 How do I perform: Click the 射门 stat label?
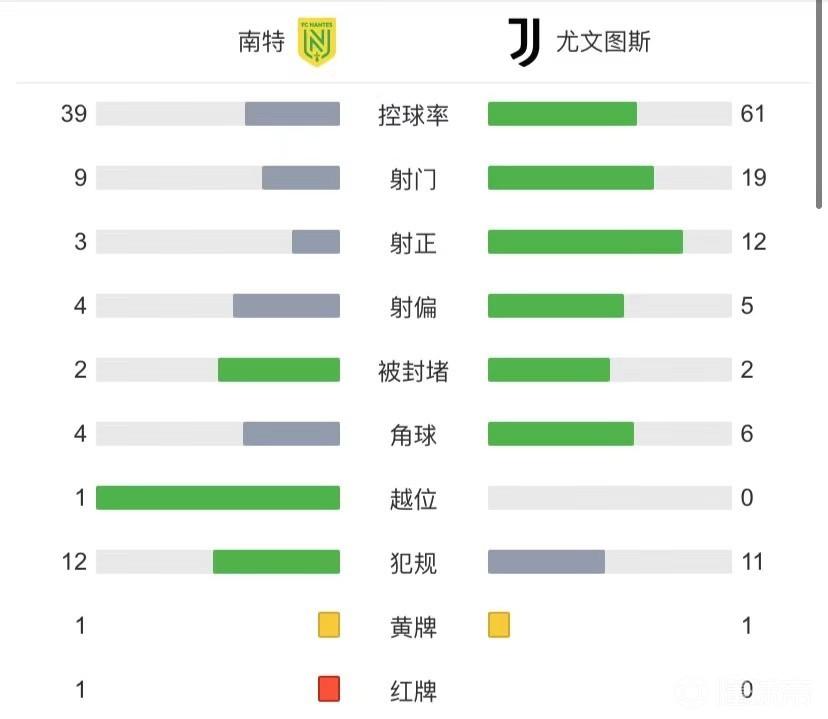click(x=413, y=179)
